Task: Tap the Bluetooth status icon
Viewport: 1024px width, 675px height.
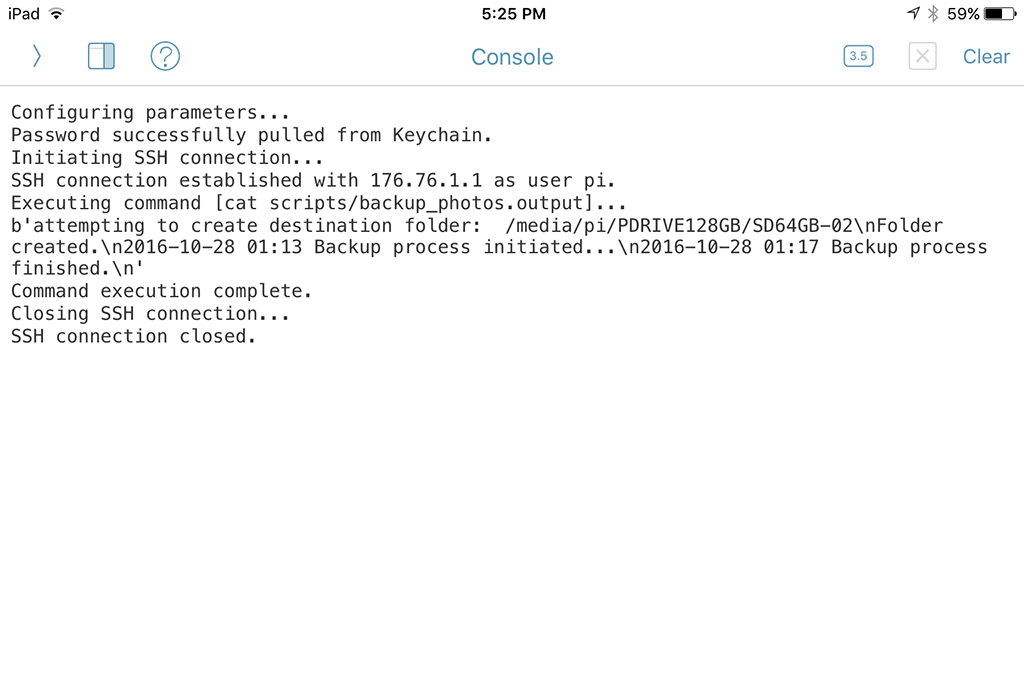Action: [933, 14]
